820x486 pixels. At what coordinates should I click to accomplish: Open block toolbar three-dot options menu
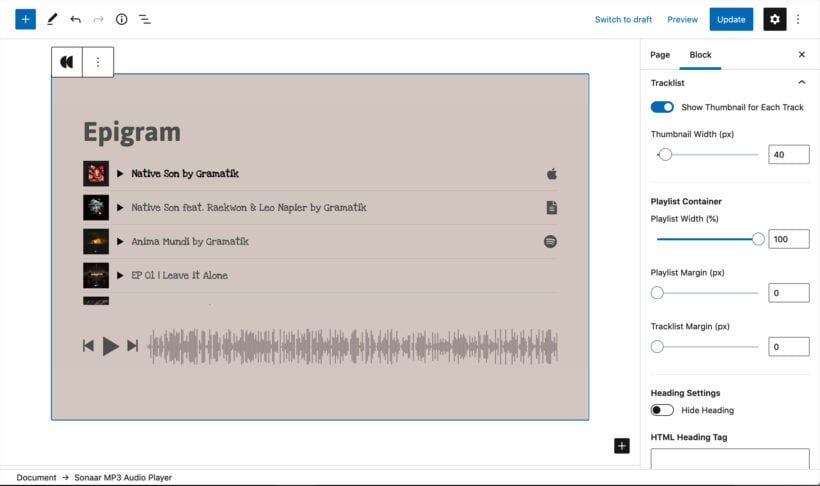click(98, 62)
